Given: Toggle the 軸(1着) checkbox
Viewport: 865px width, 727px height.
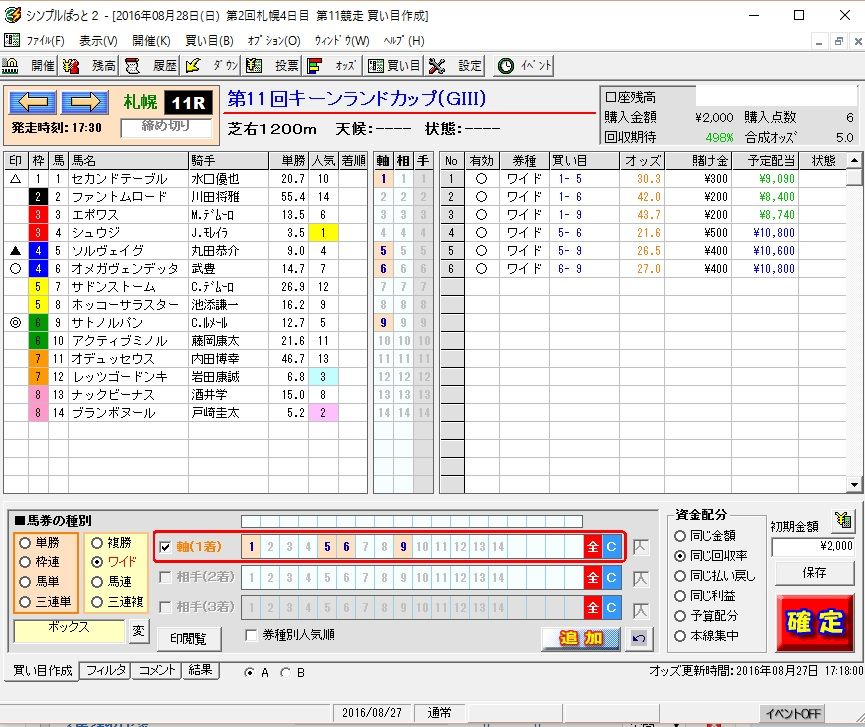Looking at the screenshot, I should 165,547.
